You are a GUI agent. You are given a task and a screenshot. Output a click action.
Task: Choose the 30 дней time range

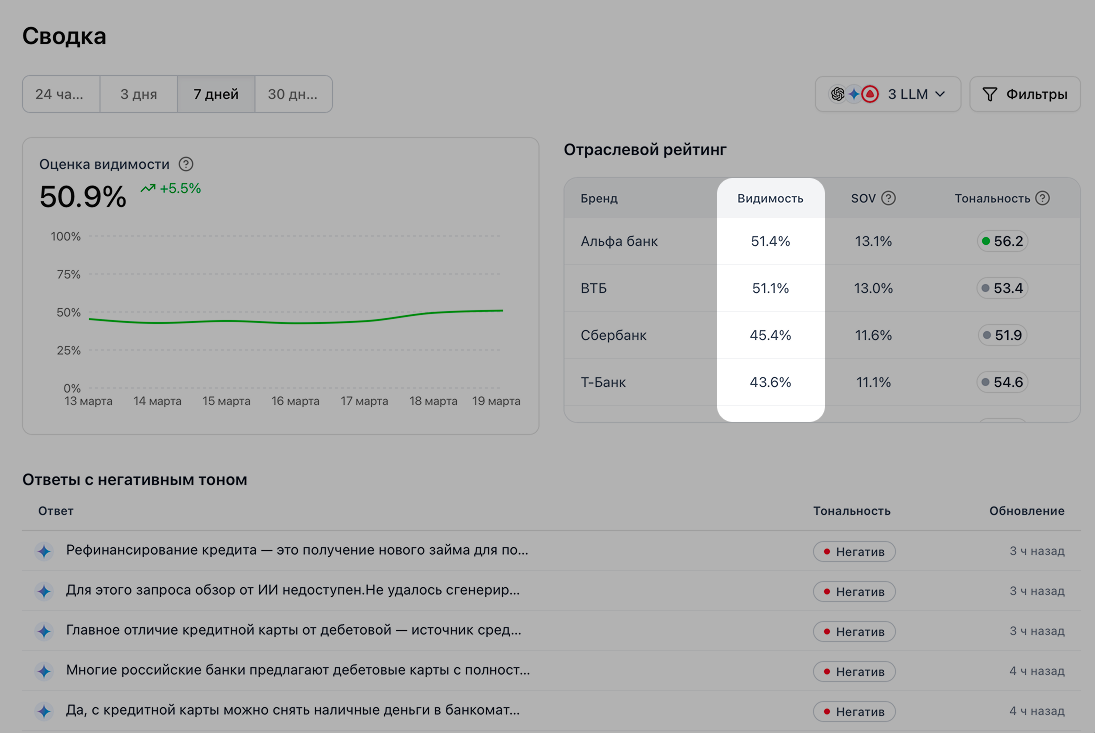(x=294, y=94)
